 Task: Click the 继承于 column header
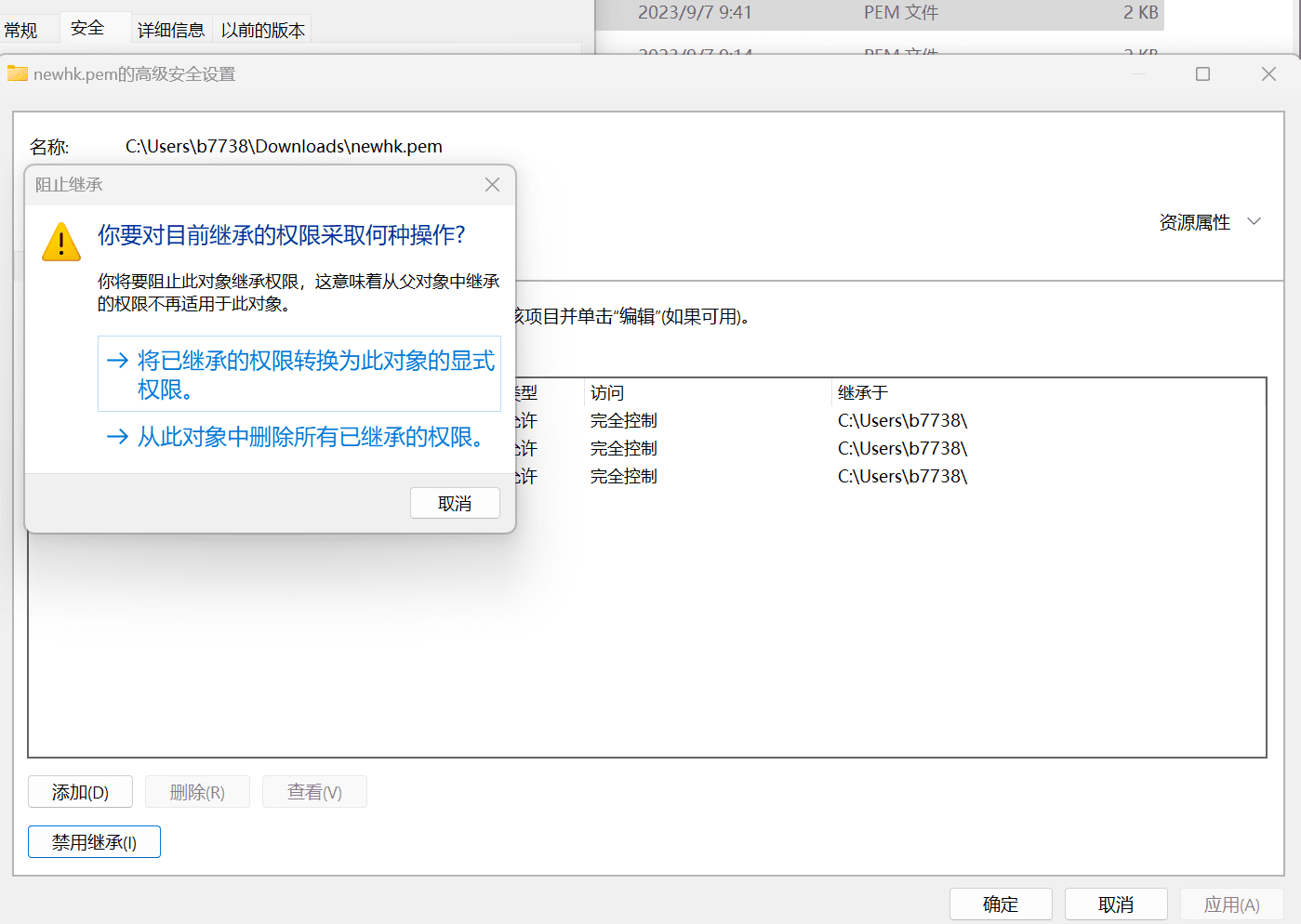[862, 392]
